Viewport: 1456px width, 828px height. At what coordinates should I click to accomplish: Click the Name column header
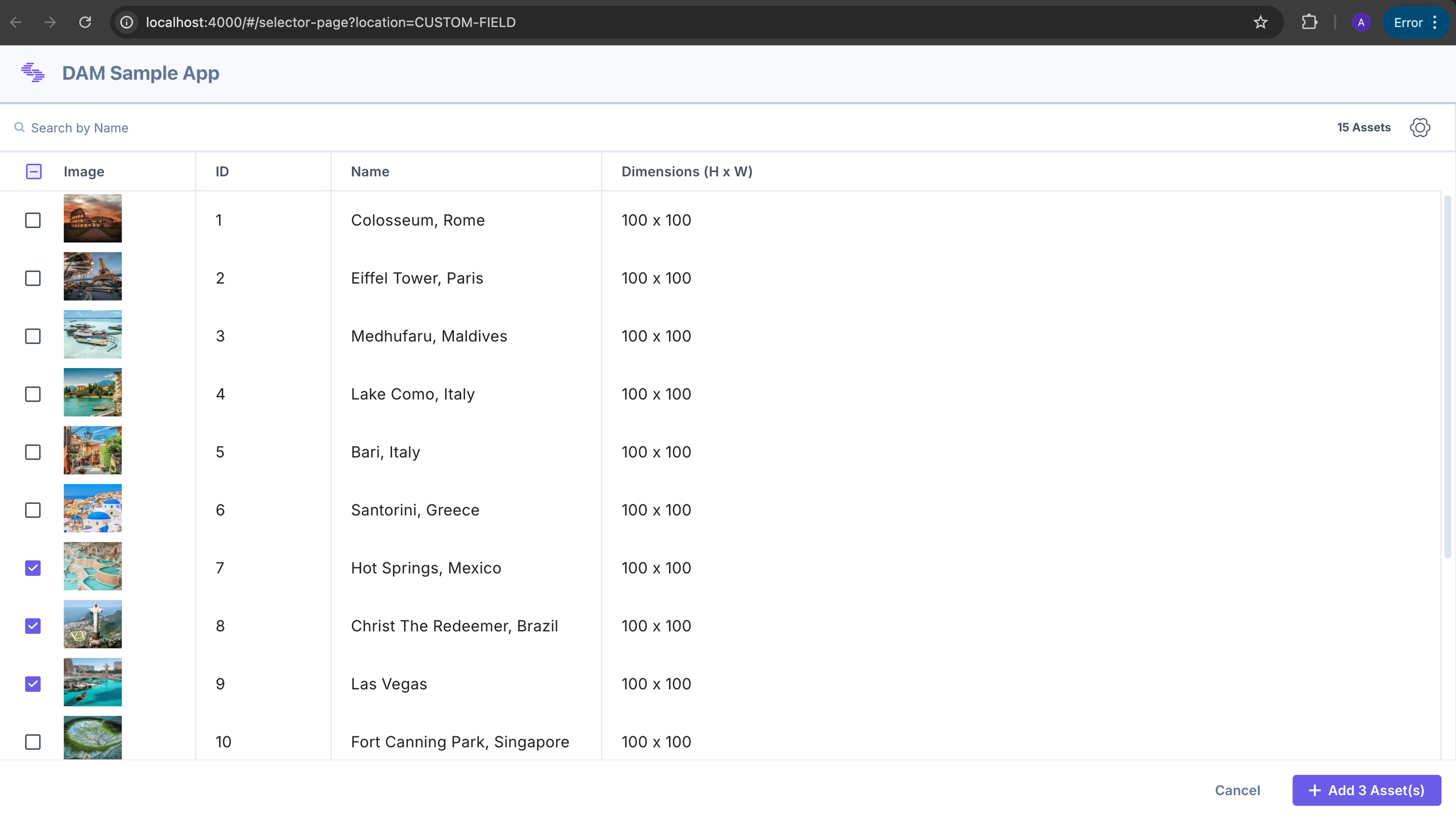[x=370, y=171]
